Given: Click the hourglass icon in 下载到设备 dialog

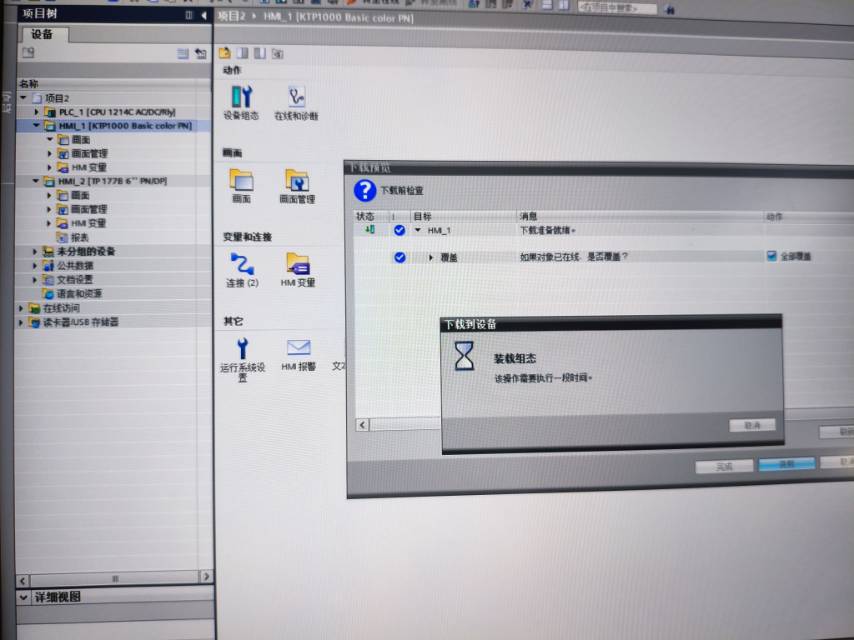Looking at the screenshot, I should click(464, 356).
